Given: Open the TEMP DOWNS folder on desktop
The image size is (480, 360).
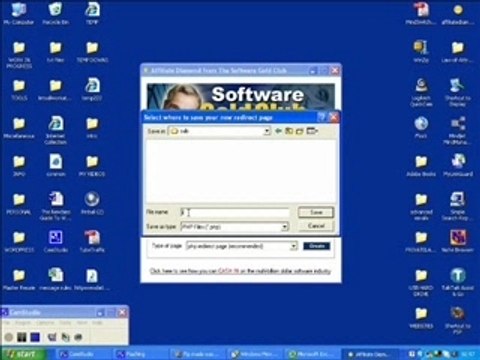Looking at the screenshot, I should (92, 52).
